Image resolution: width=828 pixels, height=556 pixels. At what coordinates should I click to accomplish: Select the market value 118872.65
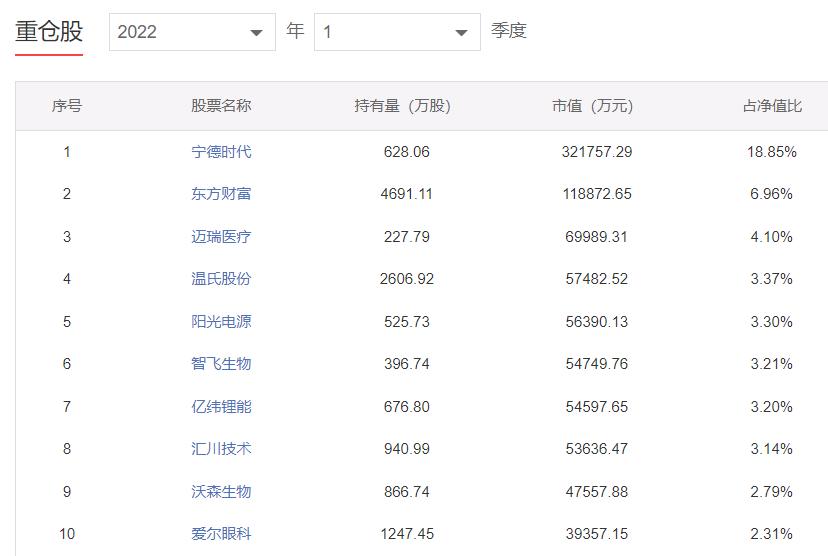[x=597, y=194]
